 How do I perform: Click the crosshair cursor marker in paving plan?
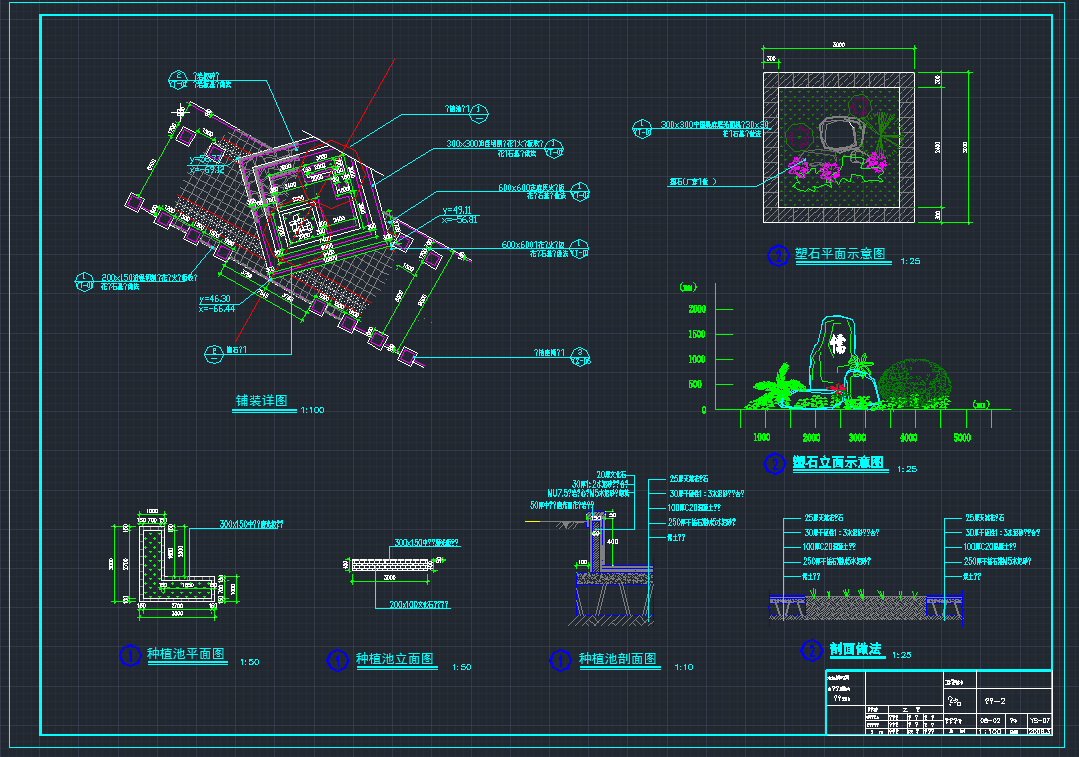[180, 111]
